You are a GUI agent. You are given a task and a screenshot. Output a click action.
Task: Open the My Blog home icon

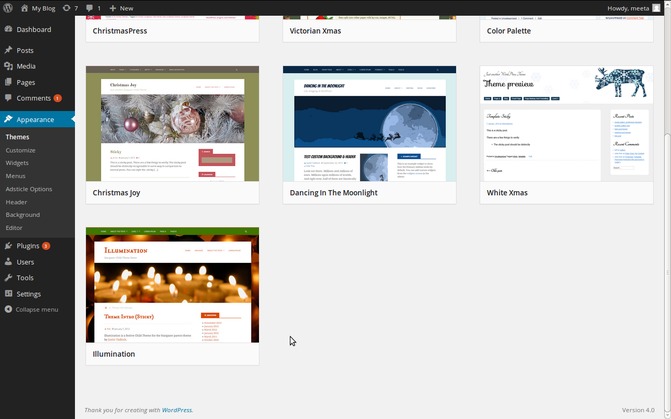(x=24, y=8)
